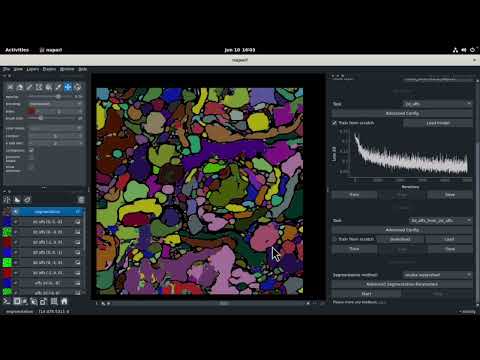Open the upper Task dropdown
This screenshot has width=480, height=360.
tap(438, 104)
